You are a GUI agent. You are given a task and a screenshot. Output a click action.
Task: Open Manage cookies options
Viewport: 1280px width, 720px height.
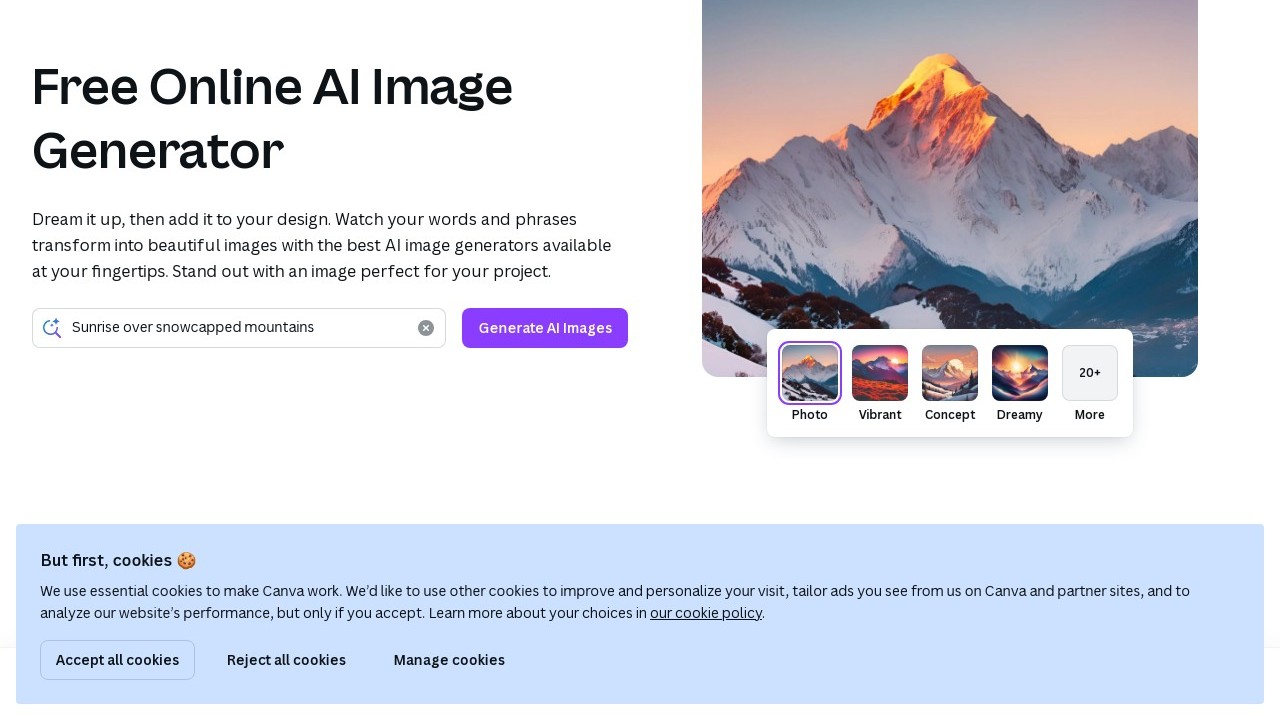449,660
